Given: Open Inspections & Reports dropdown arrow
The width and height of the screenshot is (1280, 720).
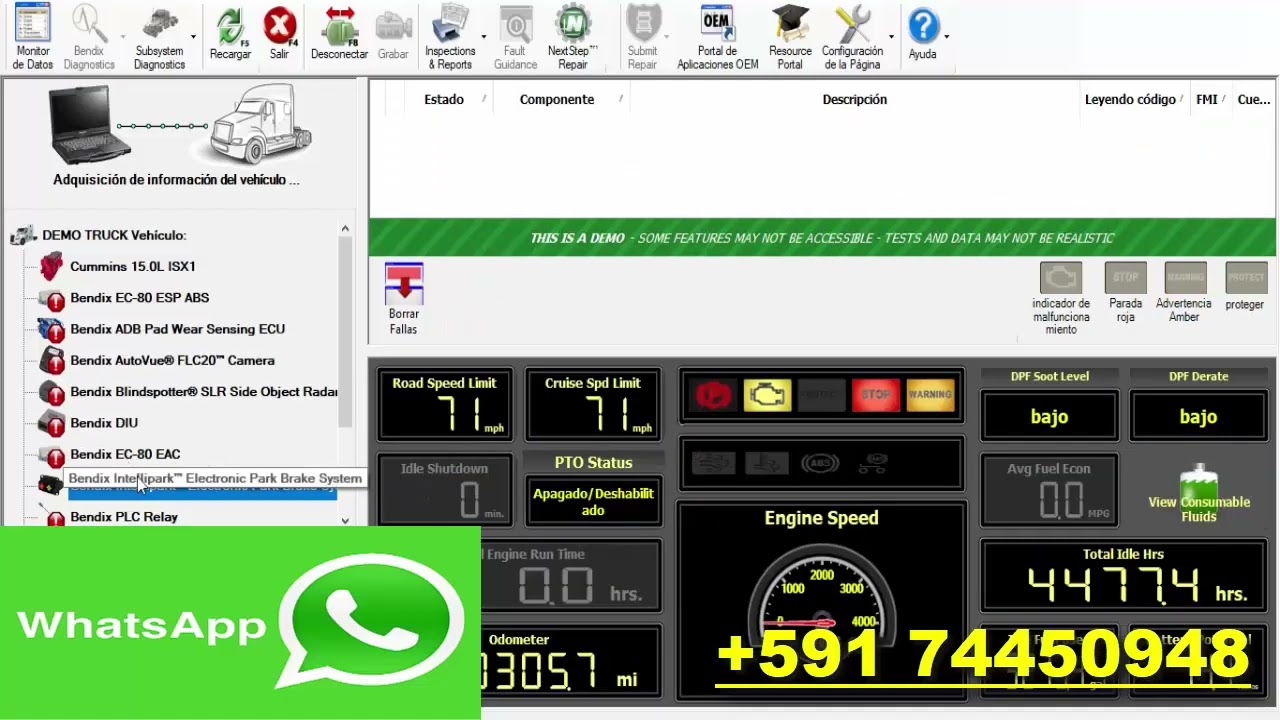Looking at the screenshot, I should tap(484, 37).
